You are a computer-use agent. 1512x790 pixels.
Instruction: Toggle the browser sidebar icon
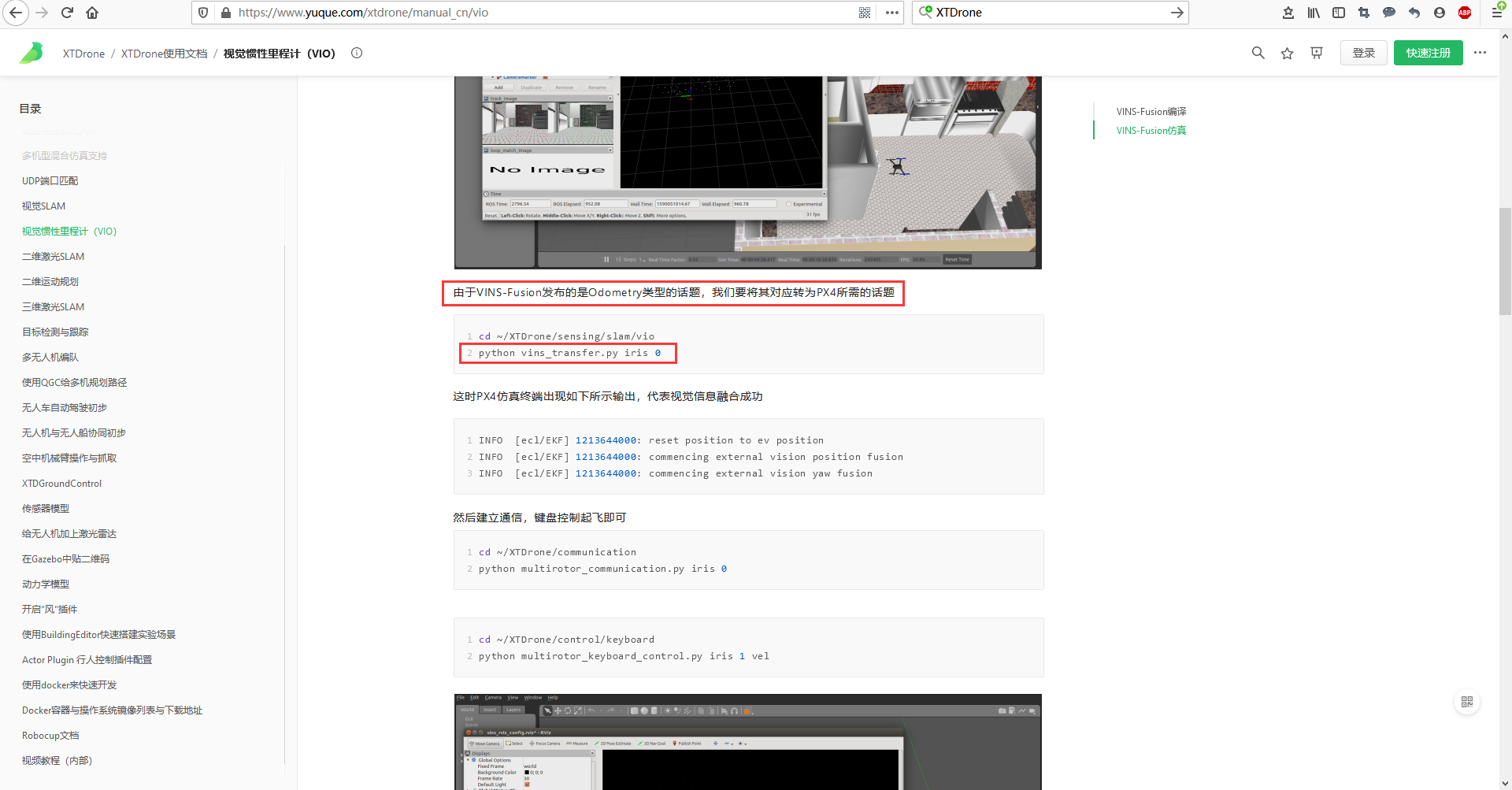point(1339,13)
